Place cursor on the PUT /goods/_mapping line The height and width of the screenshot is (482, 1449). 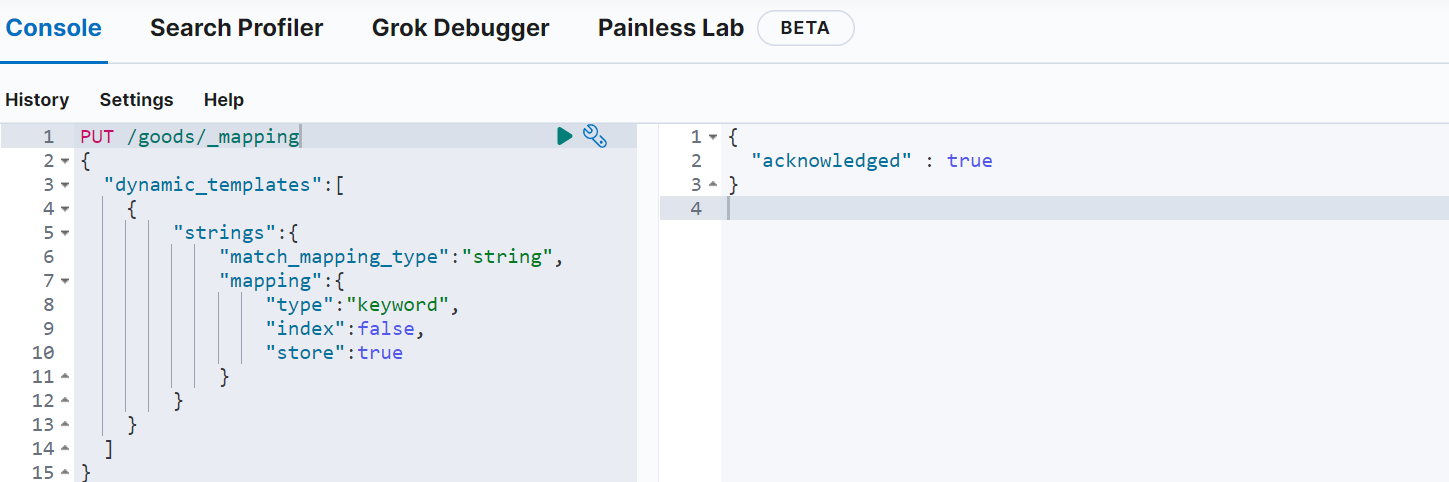point(190,137)
